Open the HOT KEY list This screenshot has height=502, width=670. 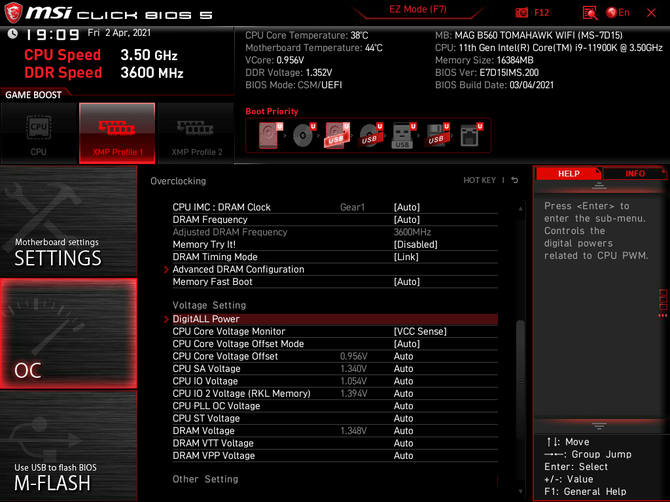pyautogui.click(x=479, y=180)
